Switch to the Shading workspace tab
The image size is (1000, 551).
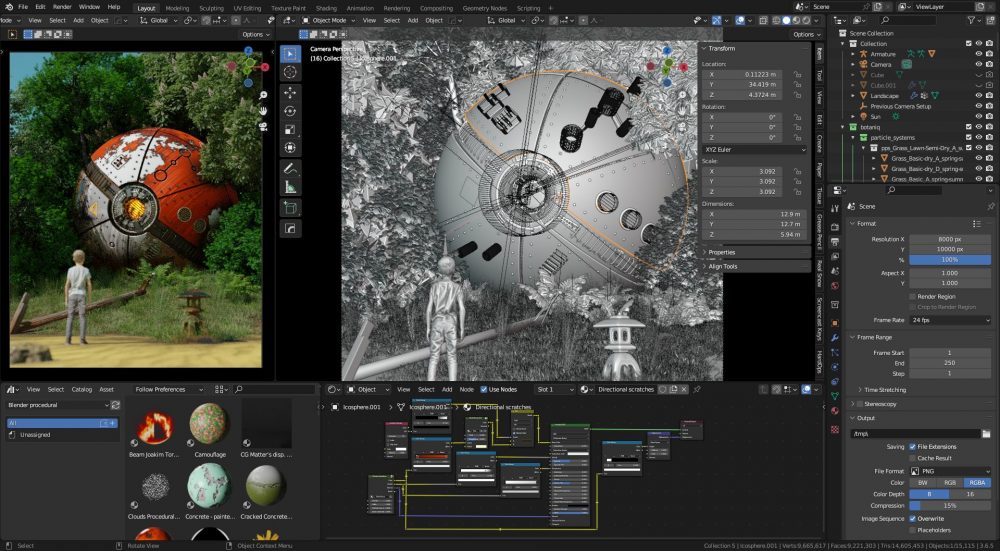click(326, 8)
